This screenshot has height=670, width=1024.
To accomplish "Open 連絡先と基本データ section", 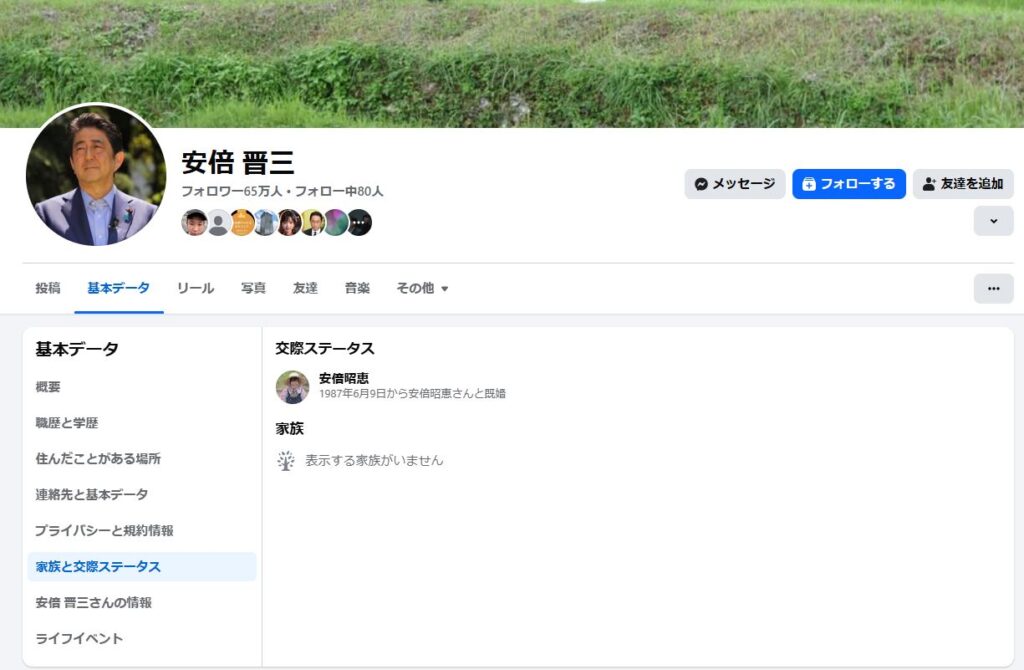I will [x=92, y=495].
